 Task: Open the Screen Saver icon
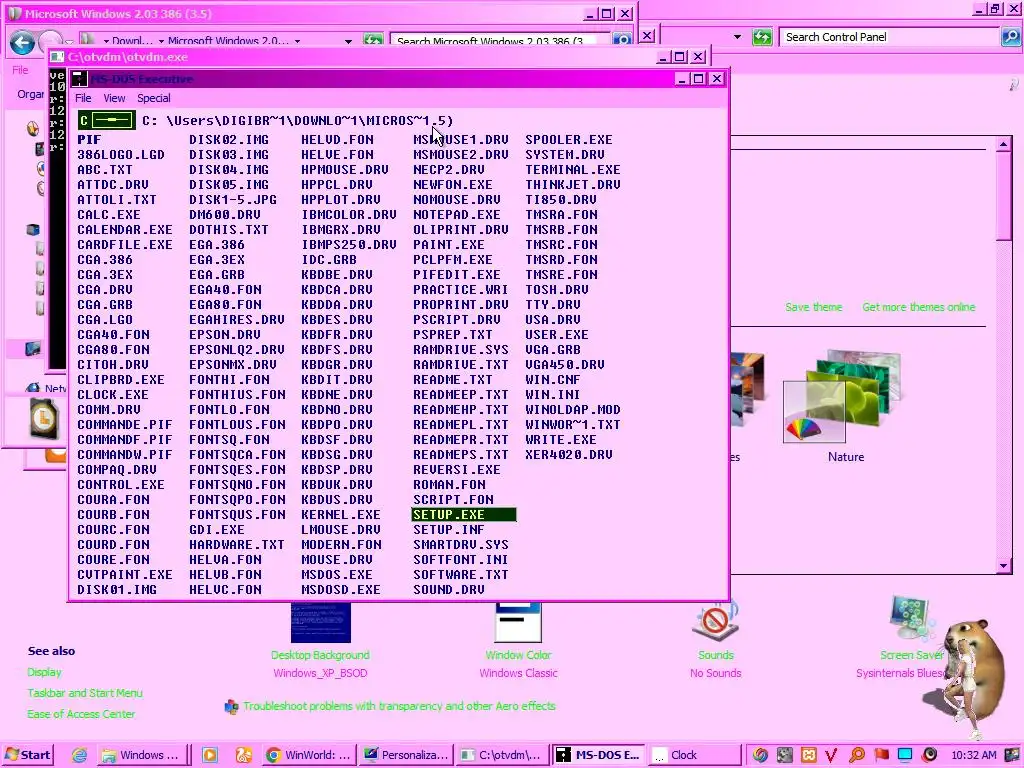pyautogui.click(x=912, y=619)
